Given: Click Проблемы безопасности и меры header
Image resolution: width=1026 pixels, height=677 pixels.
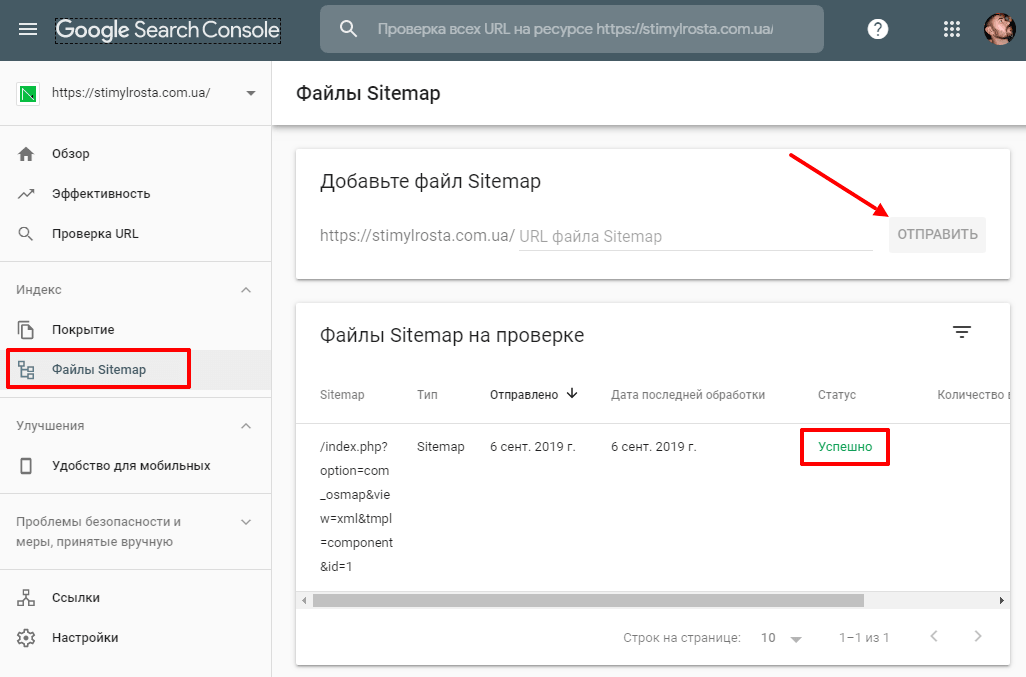Looking at the screenshot, I should click(x=98, y=531).
